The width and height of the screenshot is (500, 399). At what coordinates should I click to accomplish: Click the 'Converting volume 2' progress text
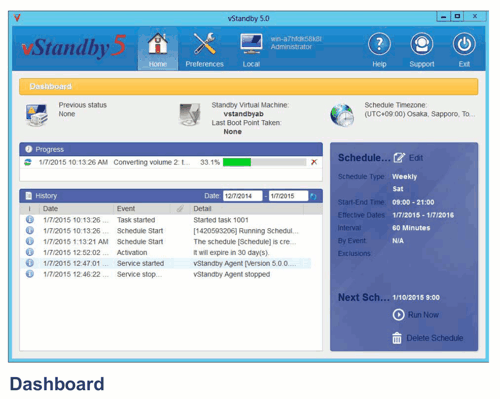(152, 162)
